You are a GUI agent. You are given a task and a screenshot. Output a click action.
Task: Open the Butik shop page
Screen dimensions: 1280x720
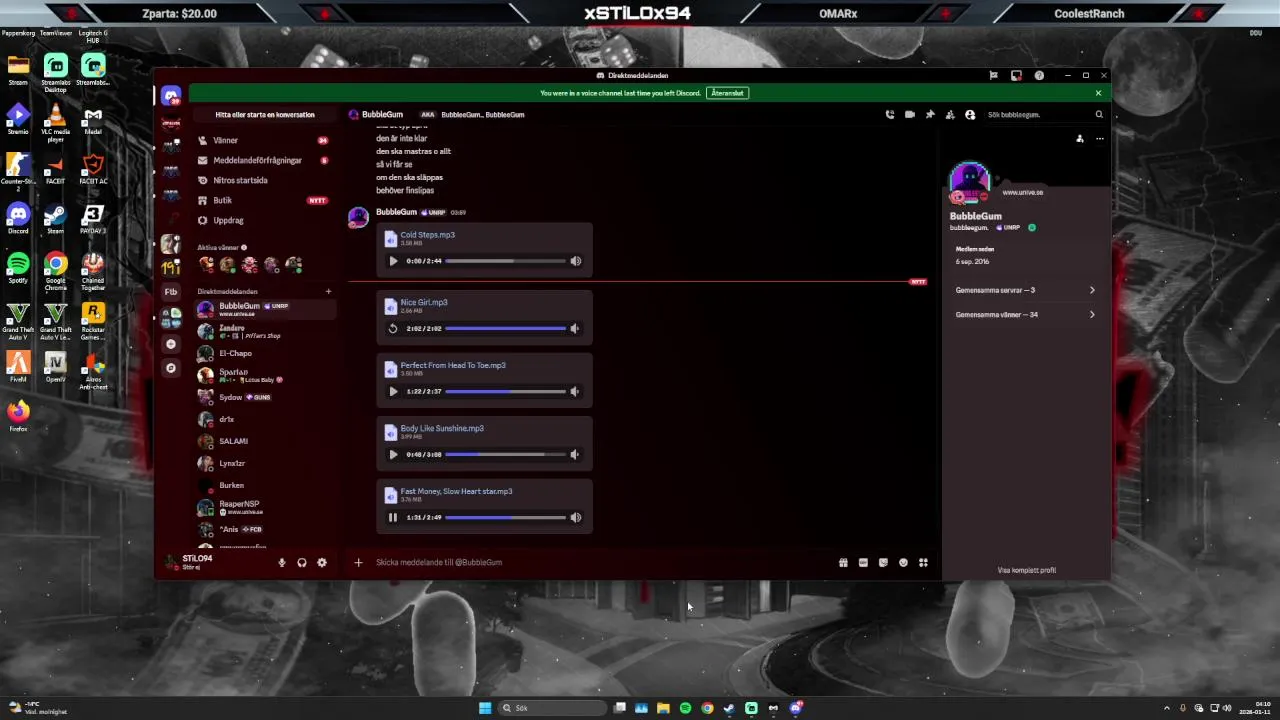[x=264, y=200]
